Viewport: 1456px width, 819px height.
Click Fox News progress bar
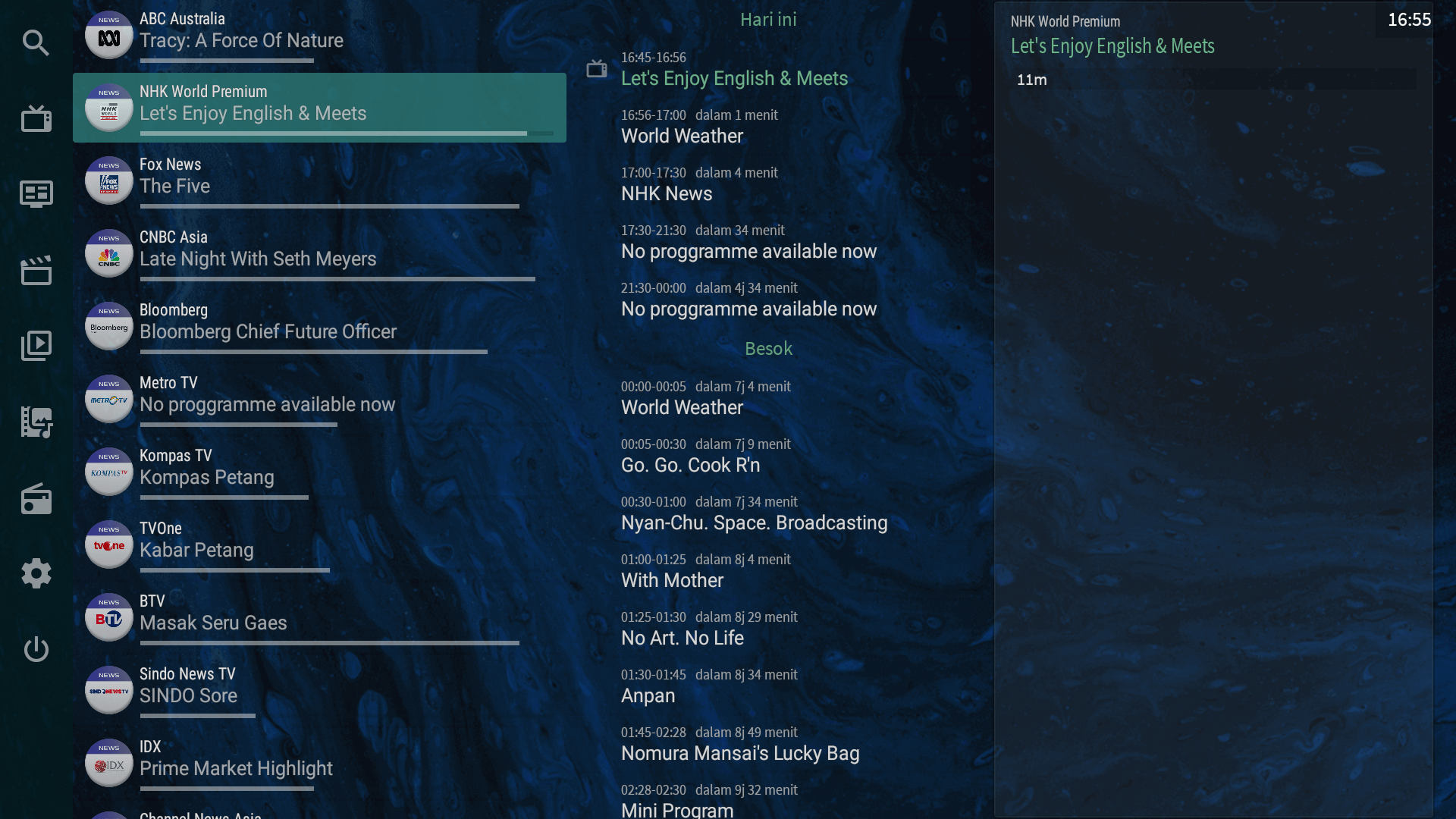pos(329,206)
